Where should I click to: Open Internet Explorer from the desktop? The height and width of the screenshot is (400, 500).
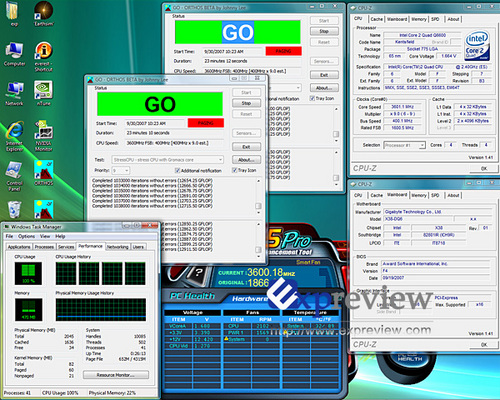[14, 136]
